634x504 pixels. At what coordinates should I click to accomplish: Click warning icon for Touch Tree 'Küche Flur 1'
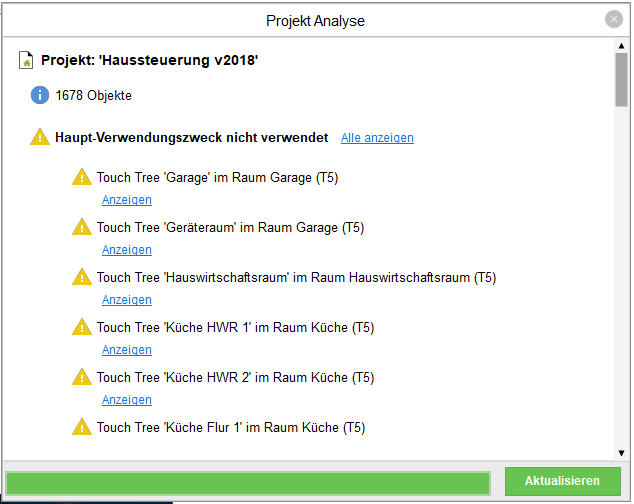pyautogui.click(x=82, y=427)
